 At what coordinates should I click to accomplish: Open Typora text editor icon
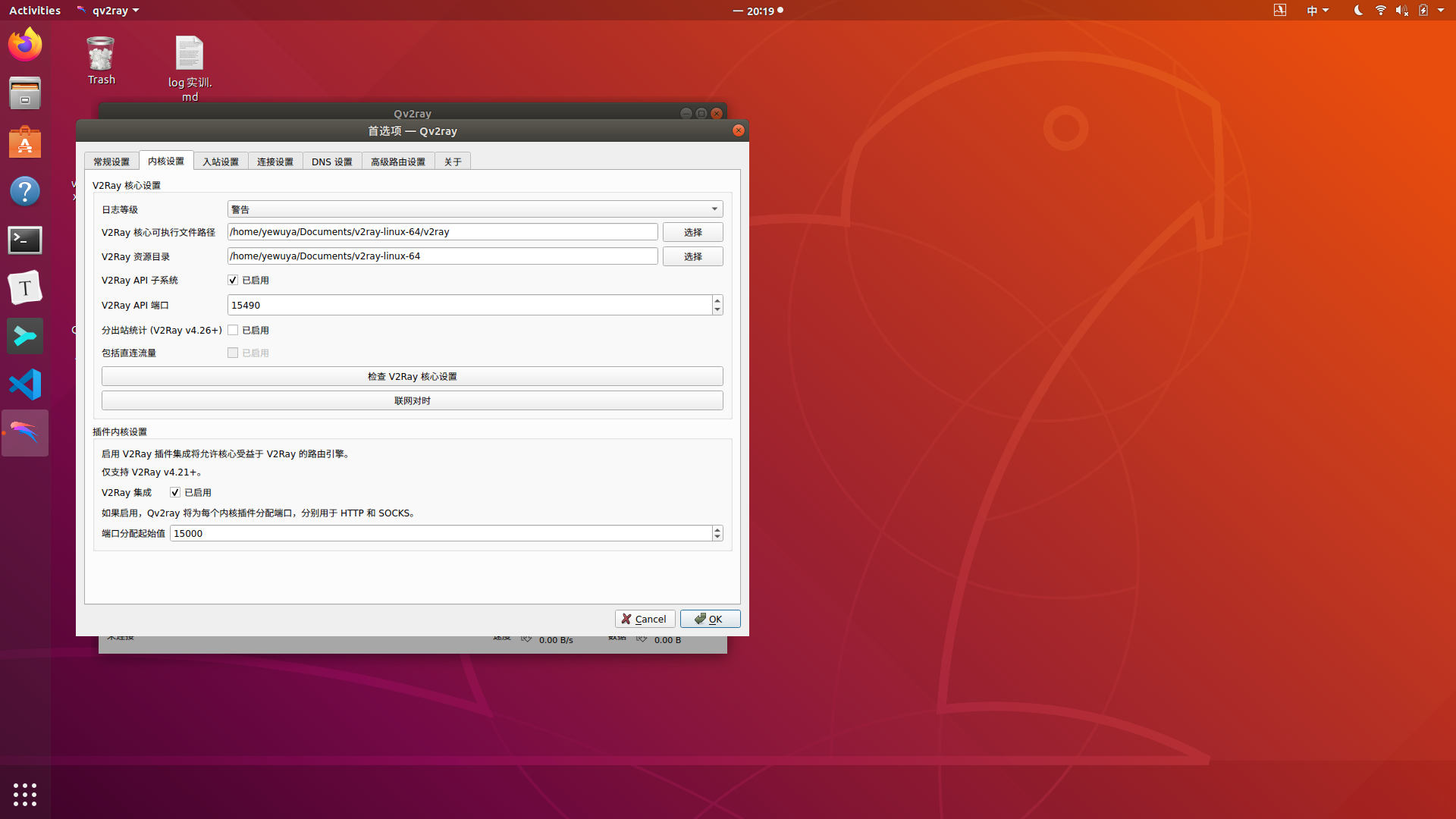point(25,288)
